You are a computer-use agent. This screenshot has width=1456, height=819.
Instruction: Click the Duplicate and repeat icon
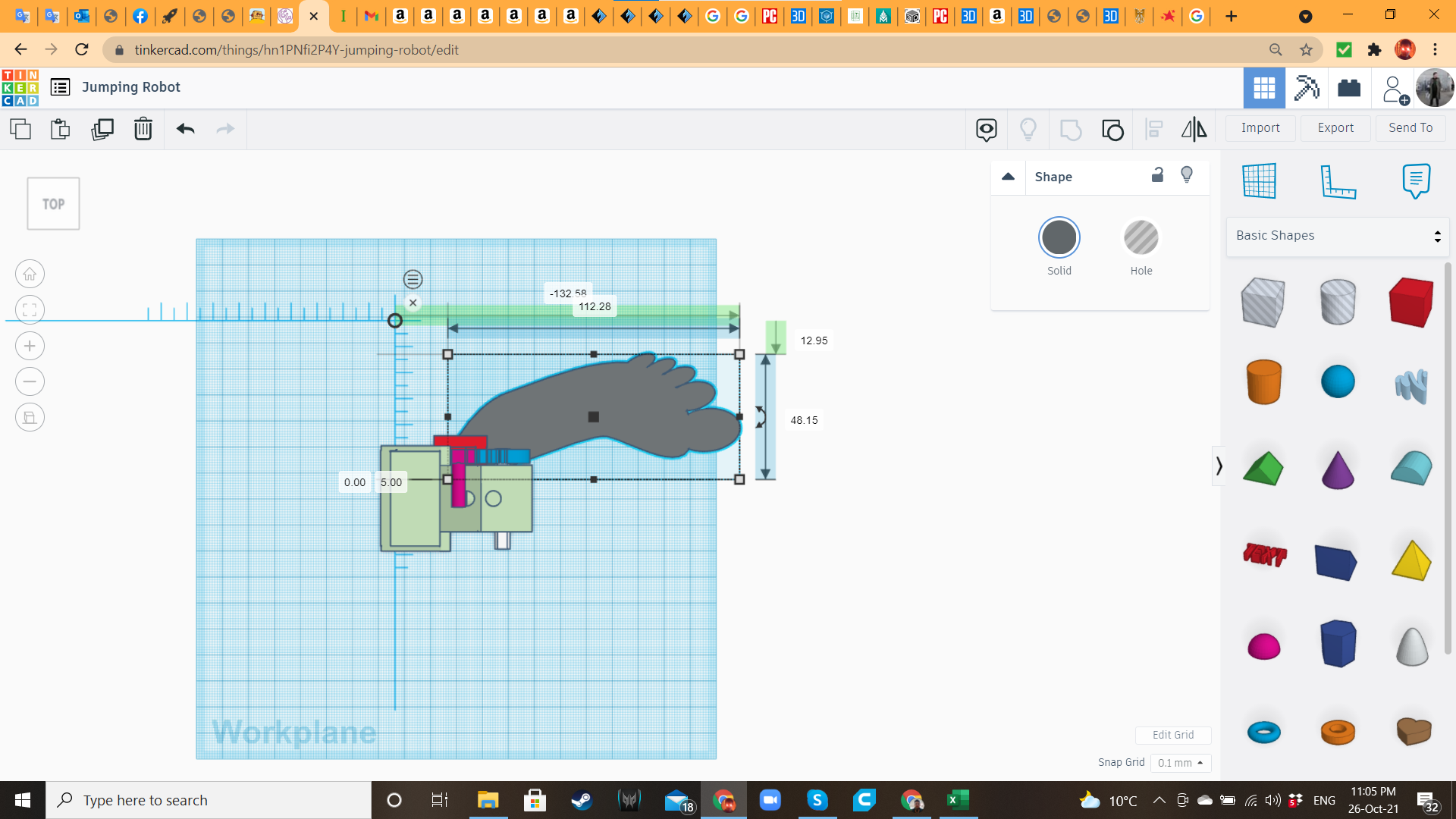point(102,129)
